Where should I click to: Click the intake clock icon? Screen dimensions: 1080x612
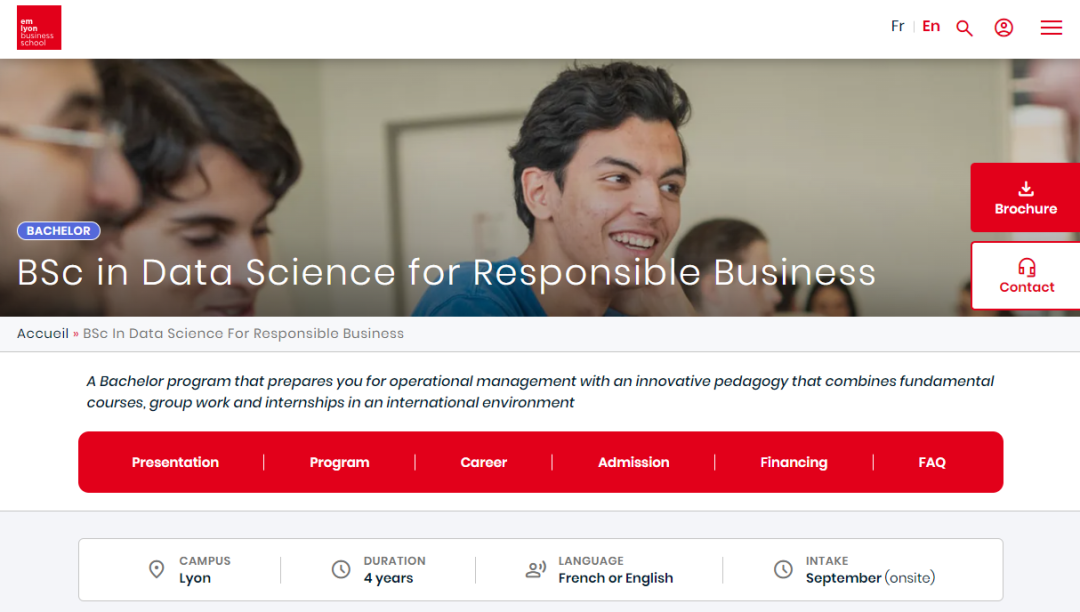click(783, 569)
